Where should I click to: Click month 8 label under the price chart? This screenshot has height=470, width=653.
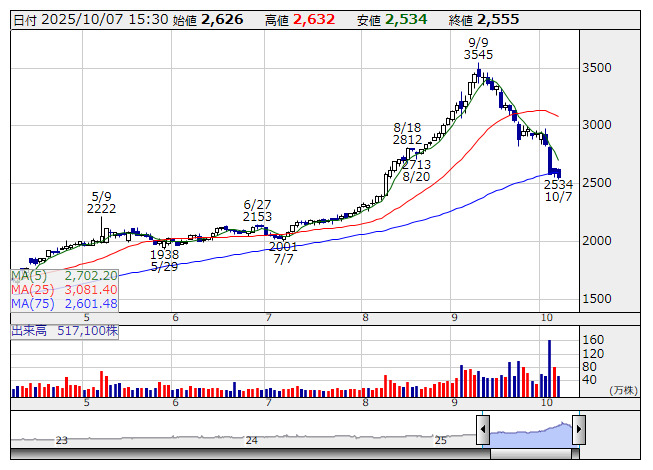pos(365,318)
